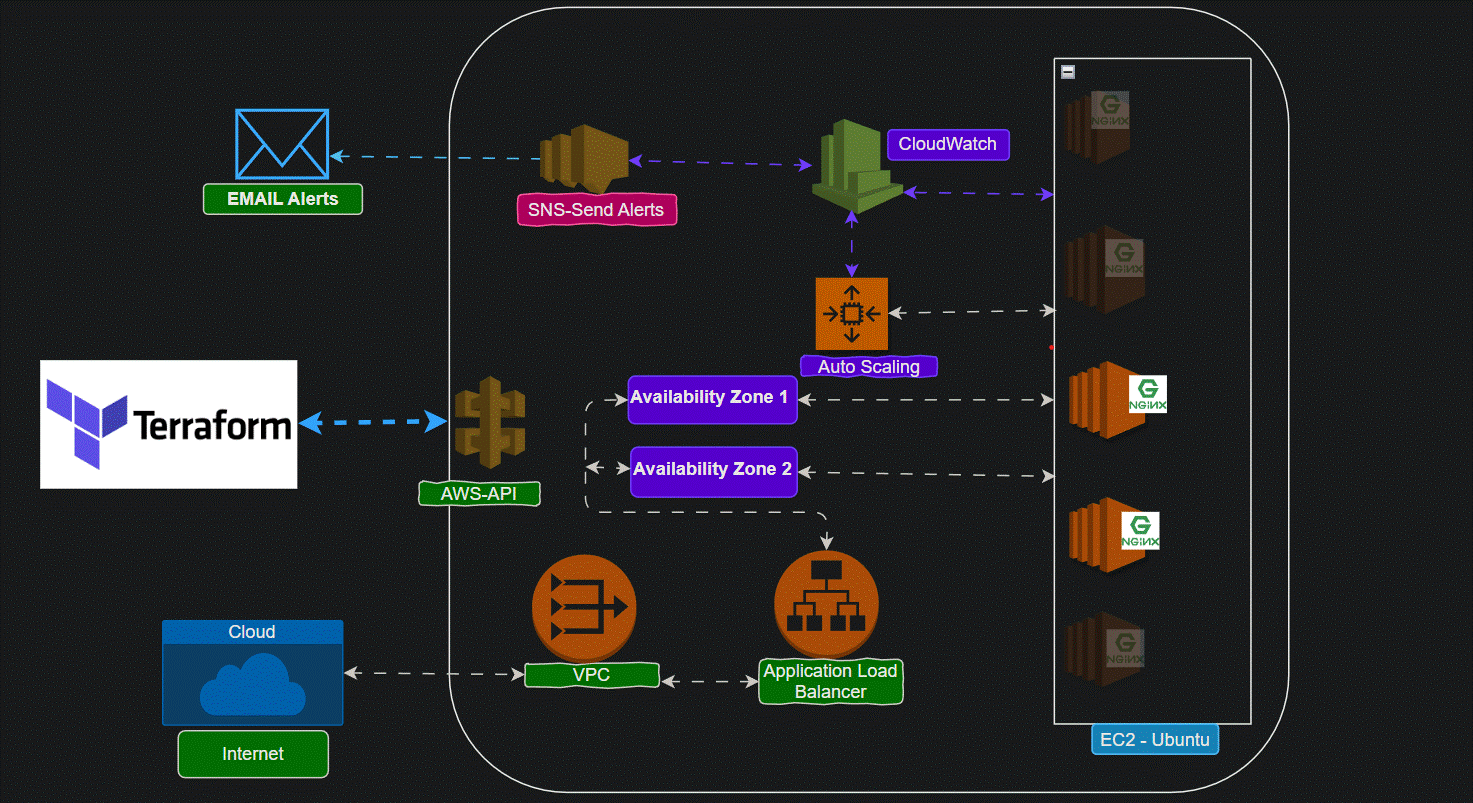Select the Availability Zone 2 box
This screenshot has height=803, width=1473.
tap(713, 471)
